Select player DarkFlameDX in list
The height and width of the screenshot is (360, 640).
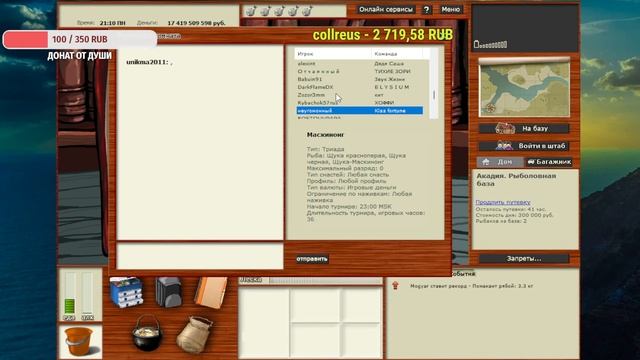(315, 87)
